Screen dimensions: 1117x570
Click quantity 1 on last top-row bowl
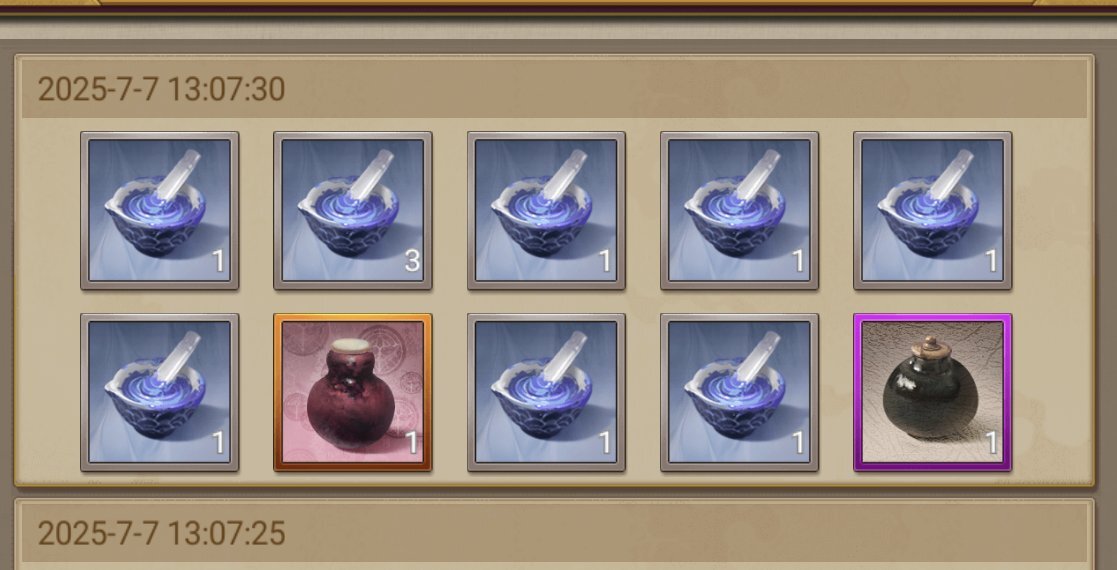[992, 261]
